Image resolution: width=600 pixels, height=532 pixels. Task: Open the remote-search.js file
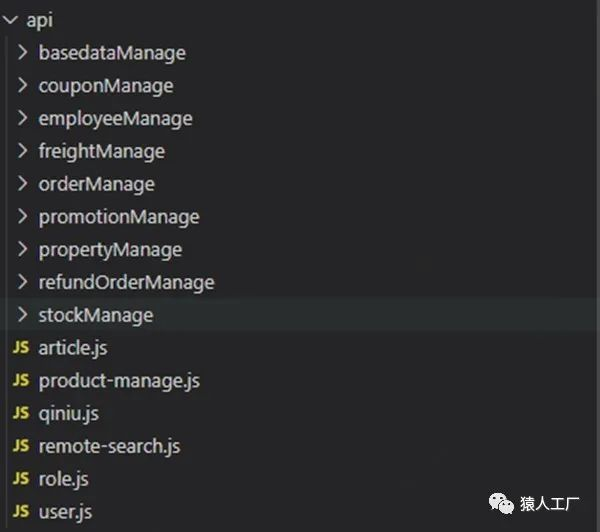109,447
